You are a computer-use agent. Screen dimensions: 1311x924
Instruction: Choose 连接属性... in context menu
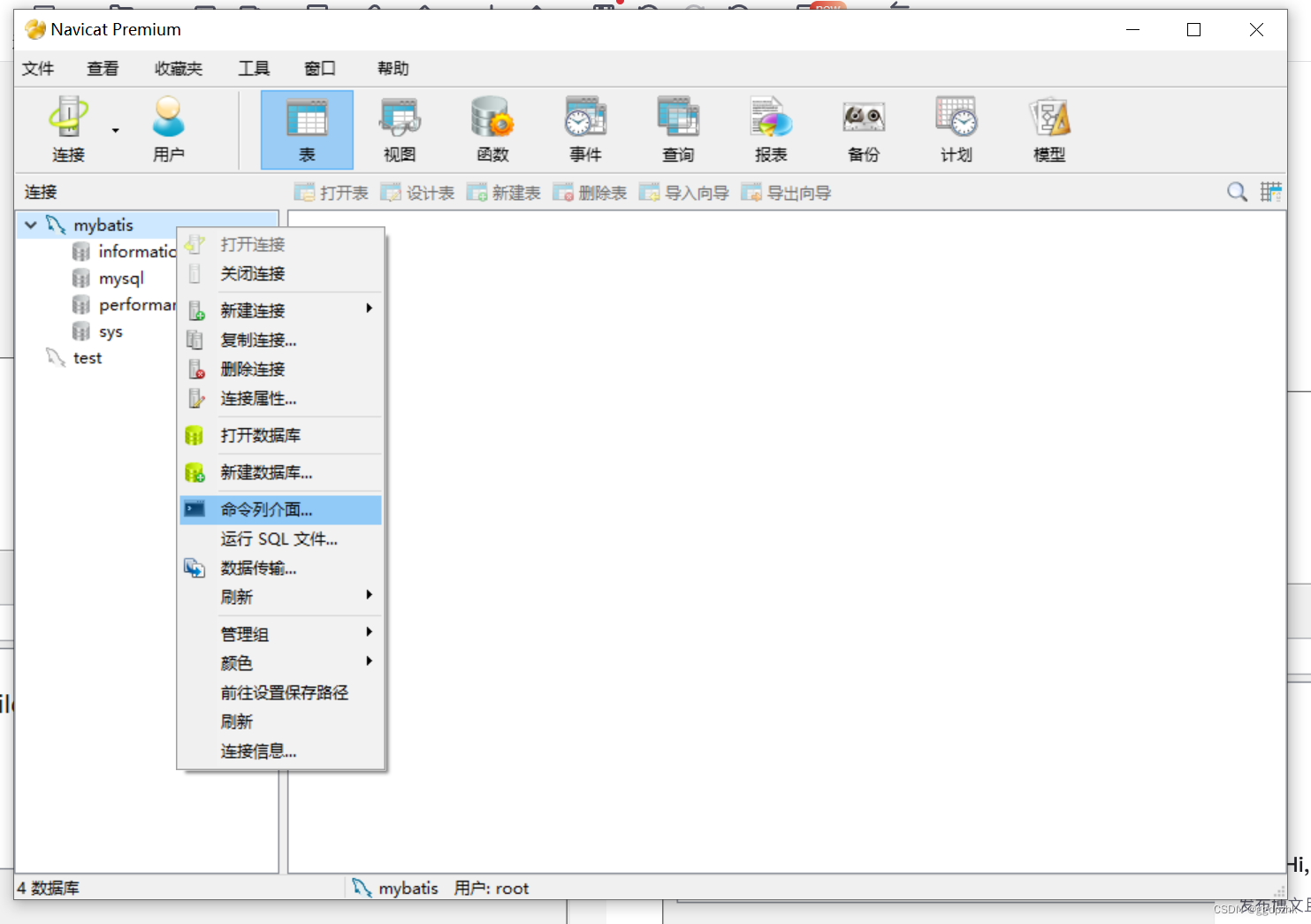pos(281,398)
